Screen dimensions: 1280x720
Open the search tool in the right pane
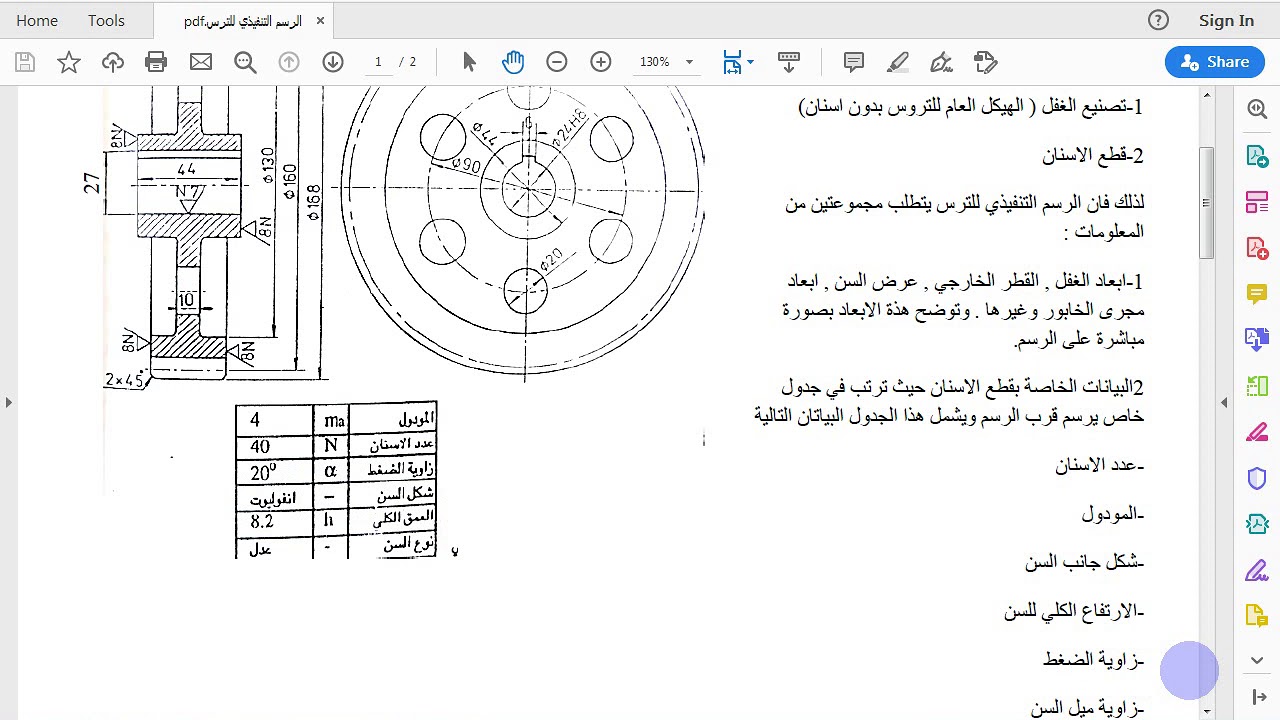[1257, 109]
